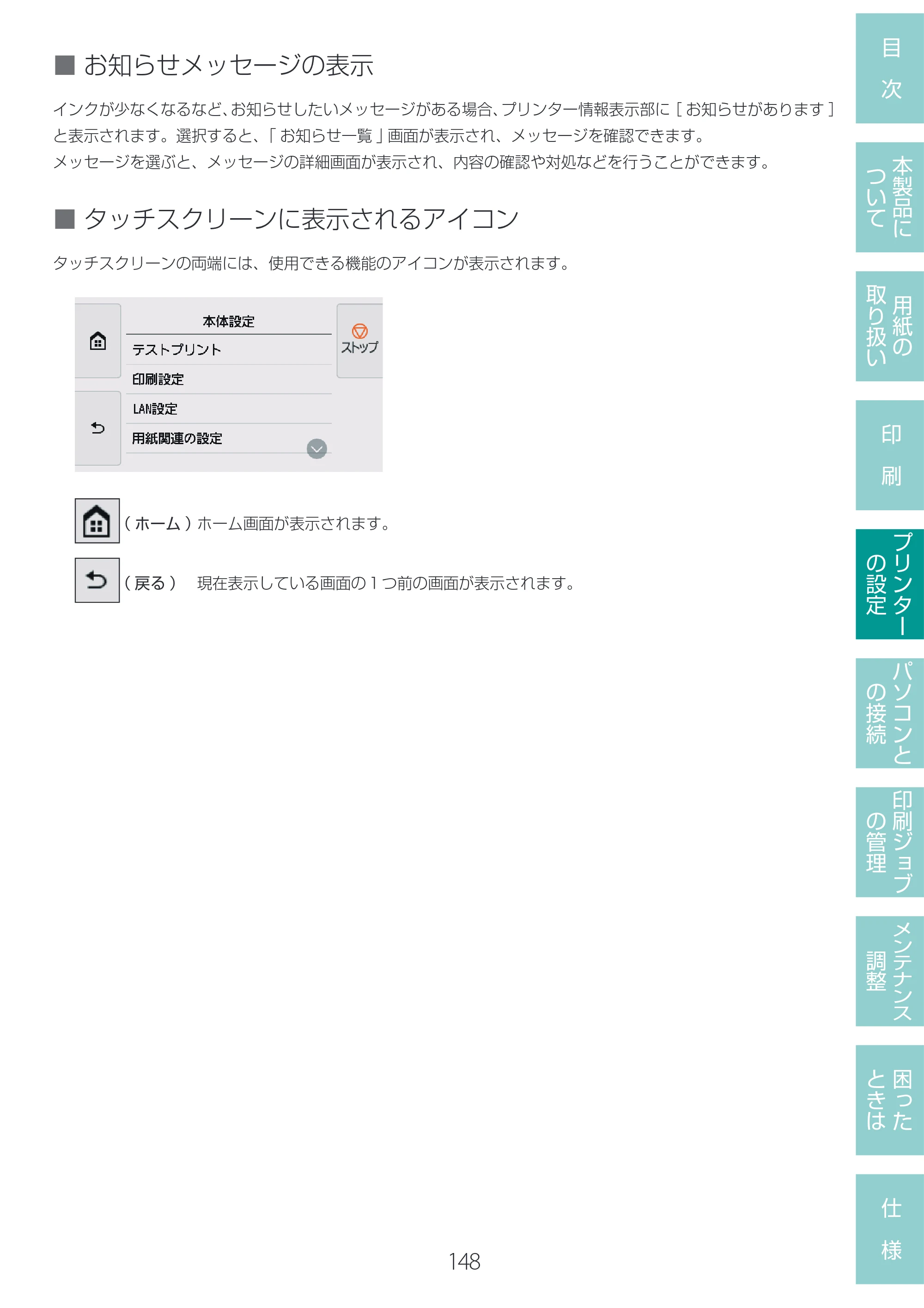
Task: Tap the orange ストップ stop button
Action: [360, 340]
